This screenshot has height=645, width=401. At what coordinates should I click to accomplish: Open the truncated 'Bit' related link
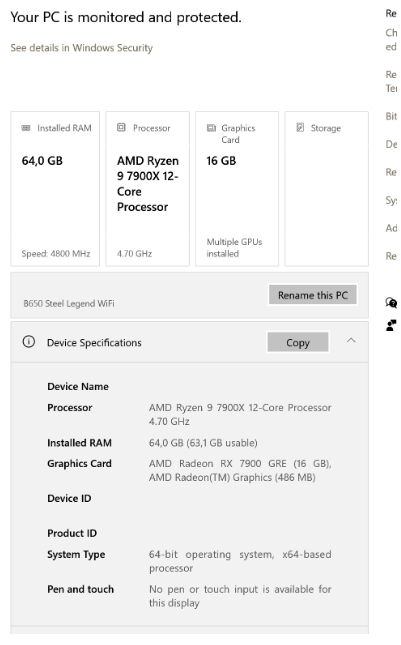[x=391, y=116]
